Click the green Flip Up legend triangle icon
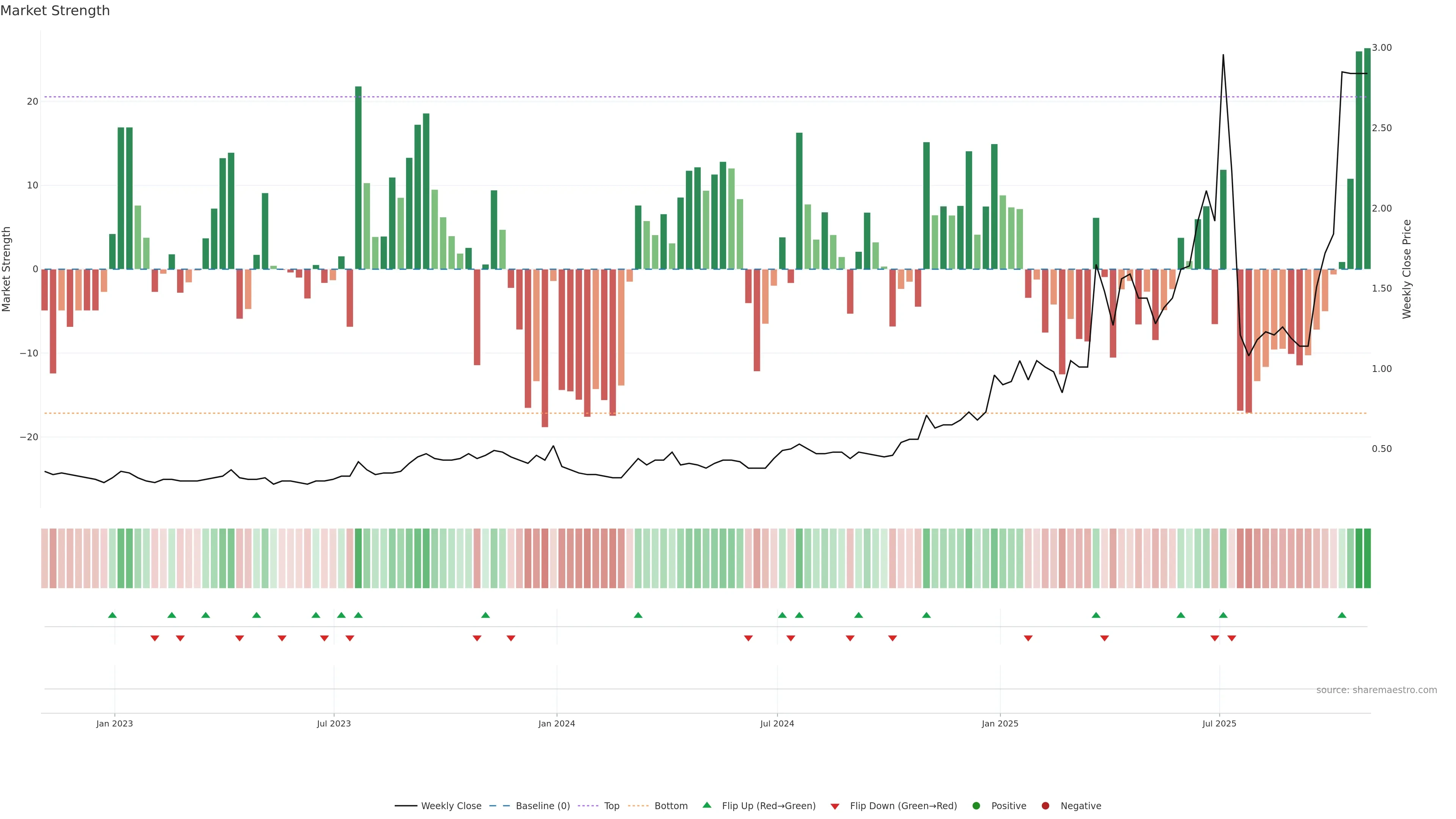This screenshot has height=819, width=1456. point(706,805)
